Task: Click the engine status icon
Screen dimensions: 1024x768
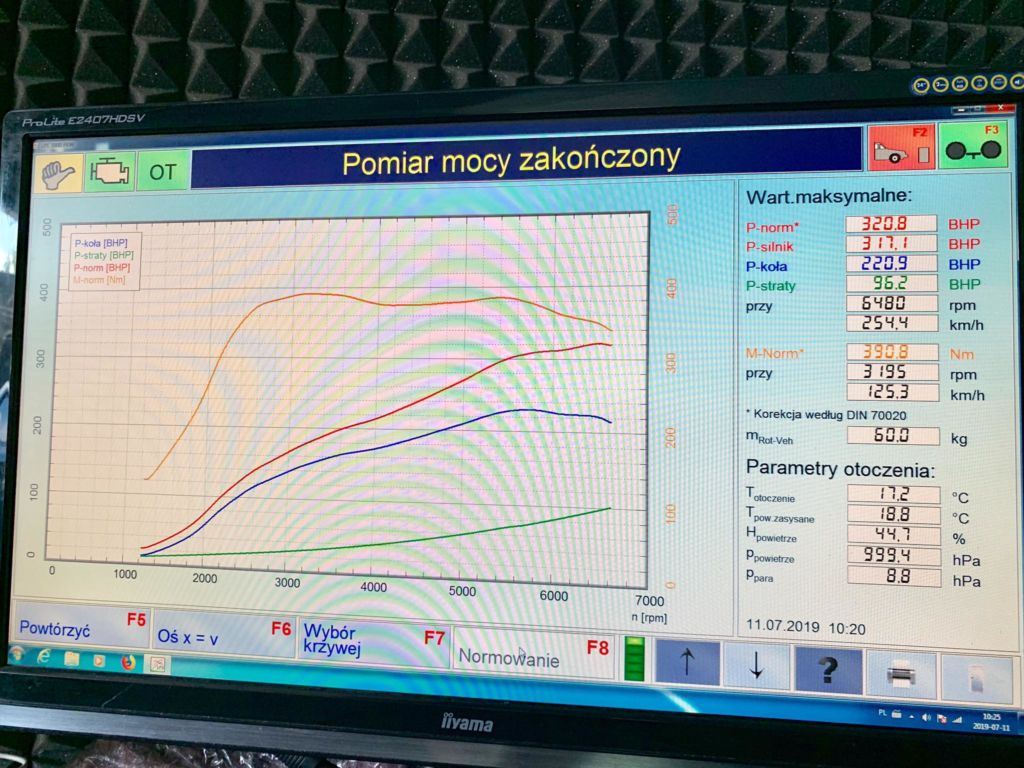Action: point(108,171)
